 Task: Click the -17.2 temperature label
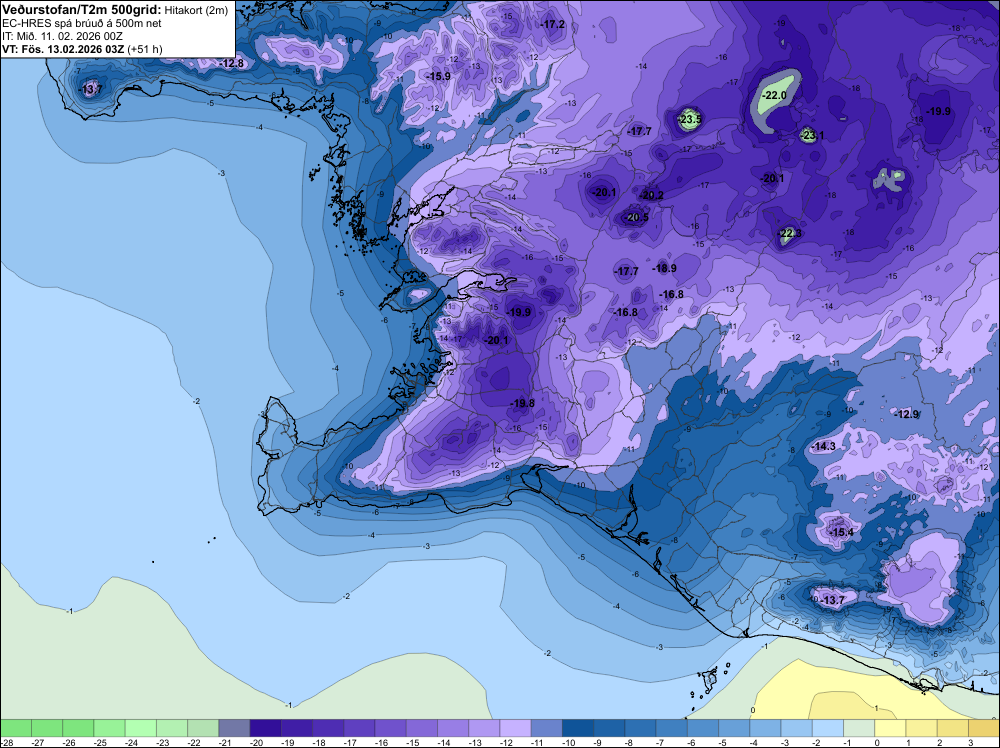(x=552, y=24)
